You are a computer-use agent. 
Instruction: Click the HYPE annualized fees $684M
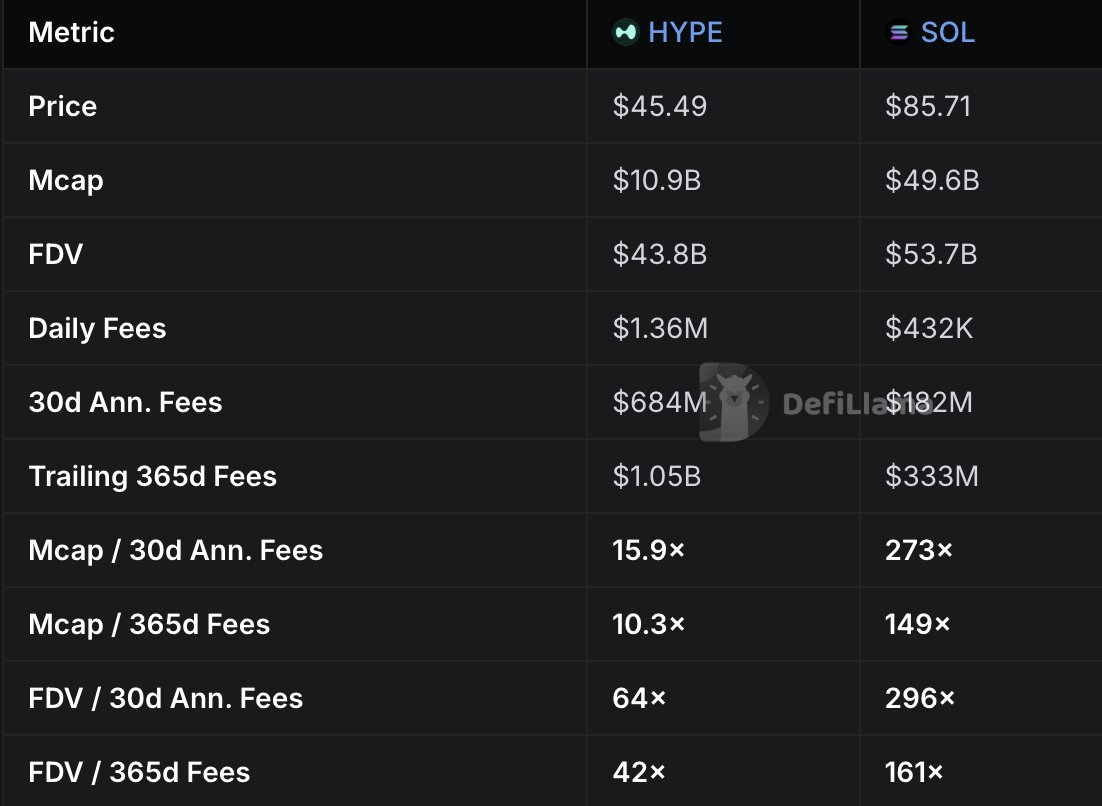(x=660, y=403)
